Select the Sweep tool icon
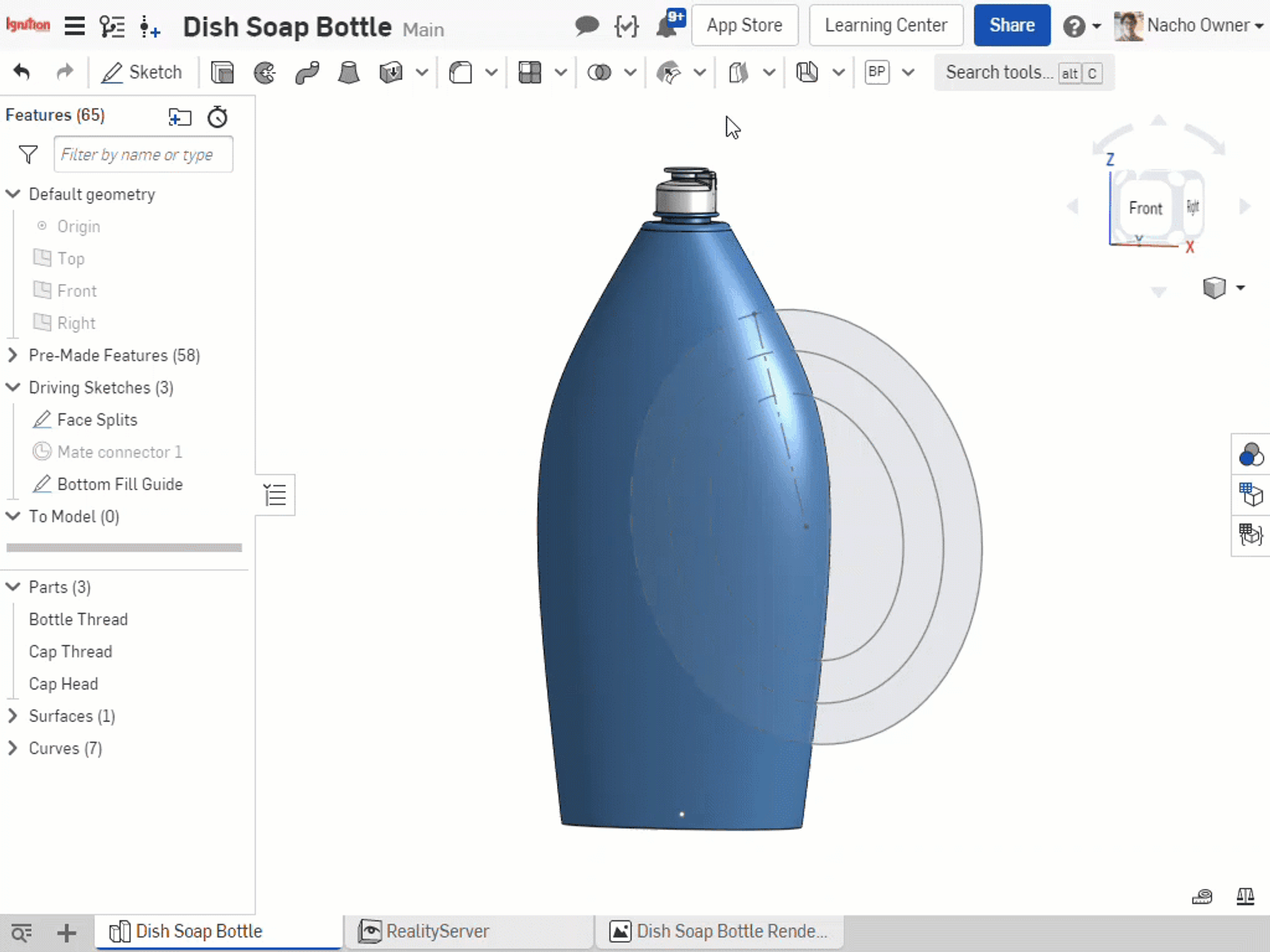The height and width of the screenshot is (952, 1270). click(306, 73)
